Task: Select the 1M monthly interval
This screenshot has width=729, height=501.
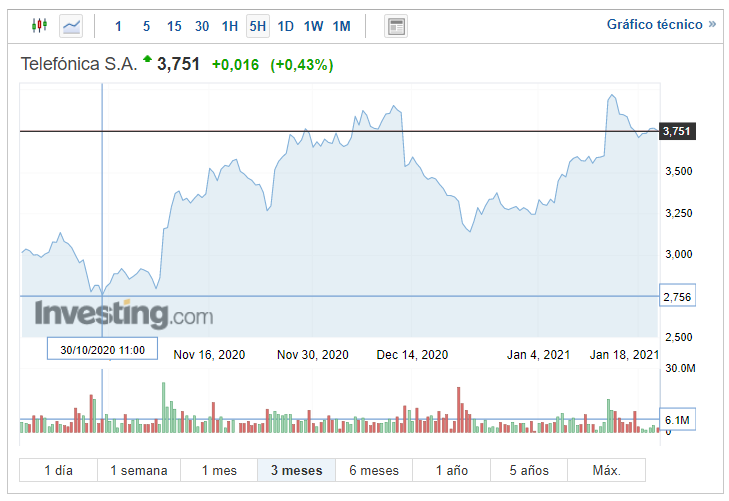Action: tap(342, 26)
